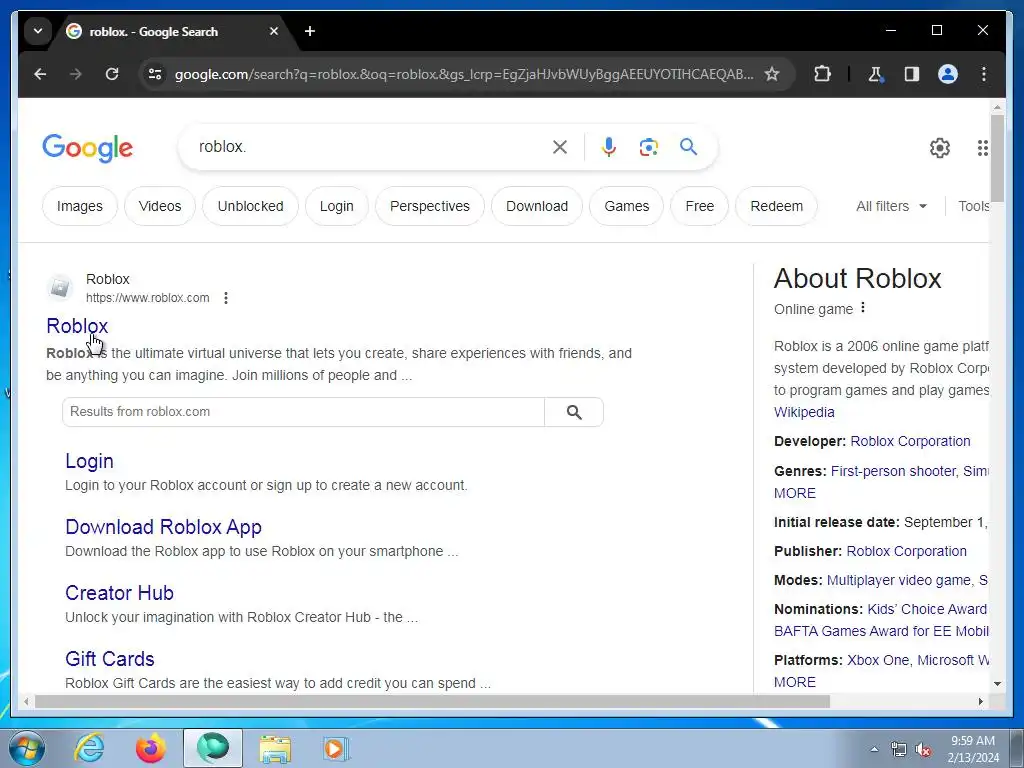Click scroll-down arrow of vertical scrollbar

click(997, 684)
